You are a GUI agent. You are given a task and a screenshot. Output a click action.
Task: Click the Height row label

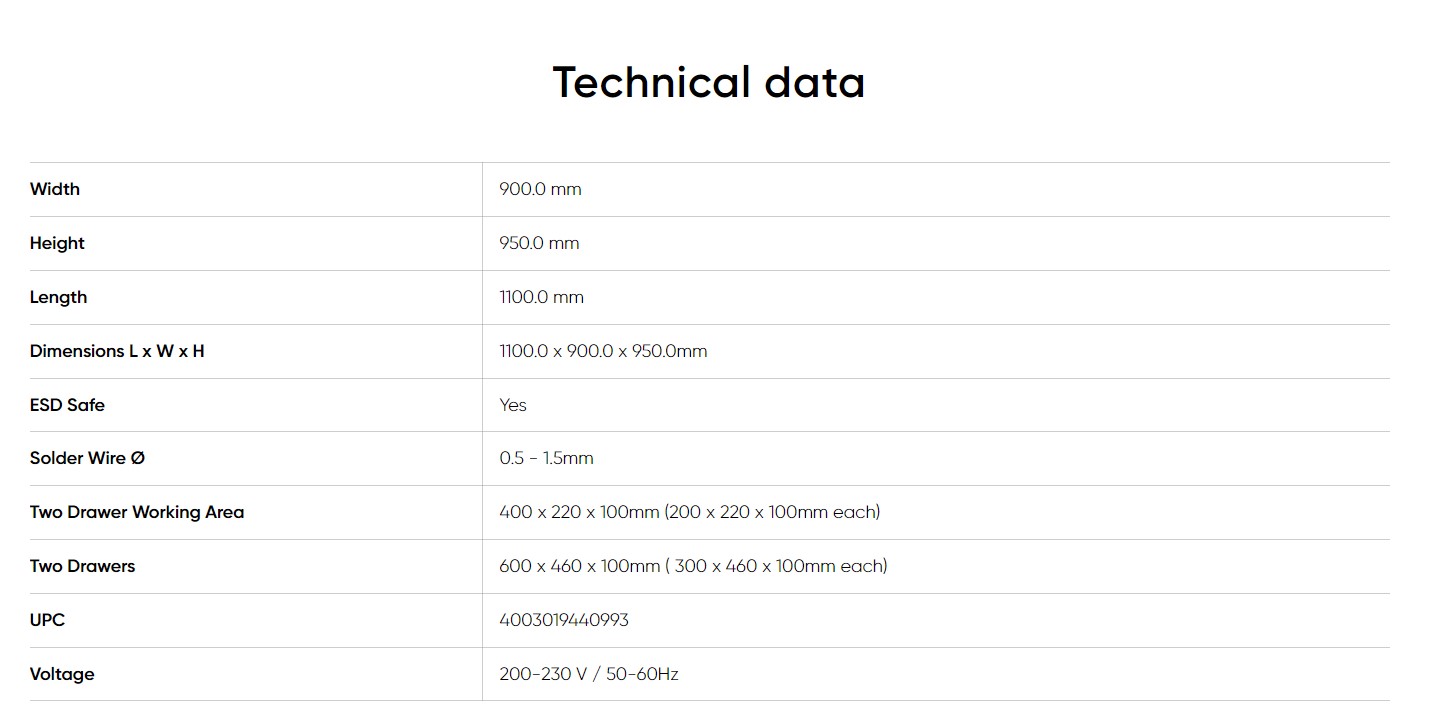pos(57,243)
